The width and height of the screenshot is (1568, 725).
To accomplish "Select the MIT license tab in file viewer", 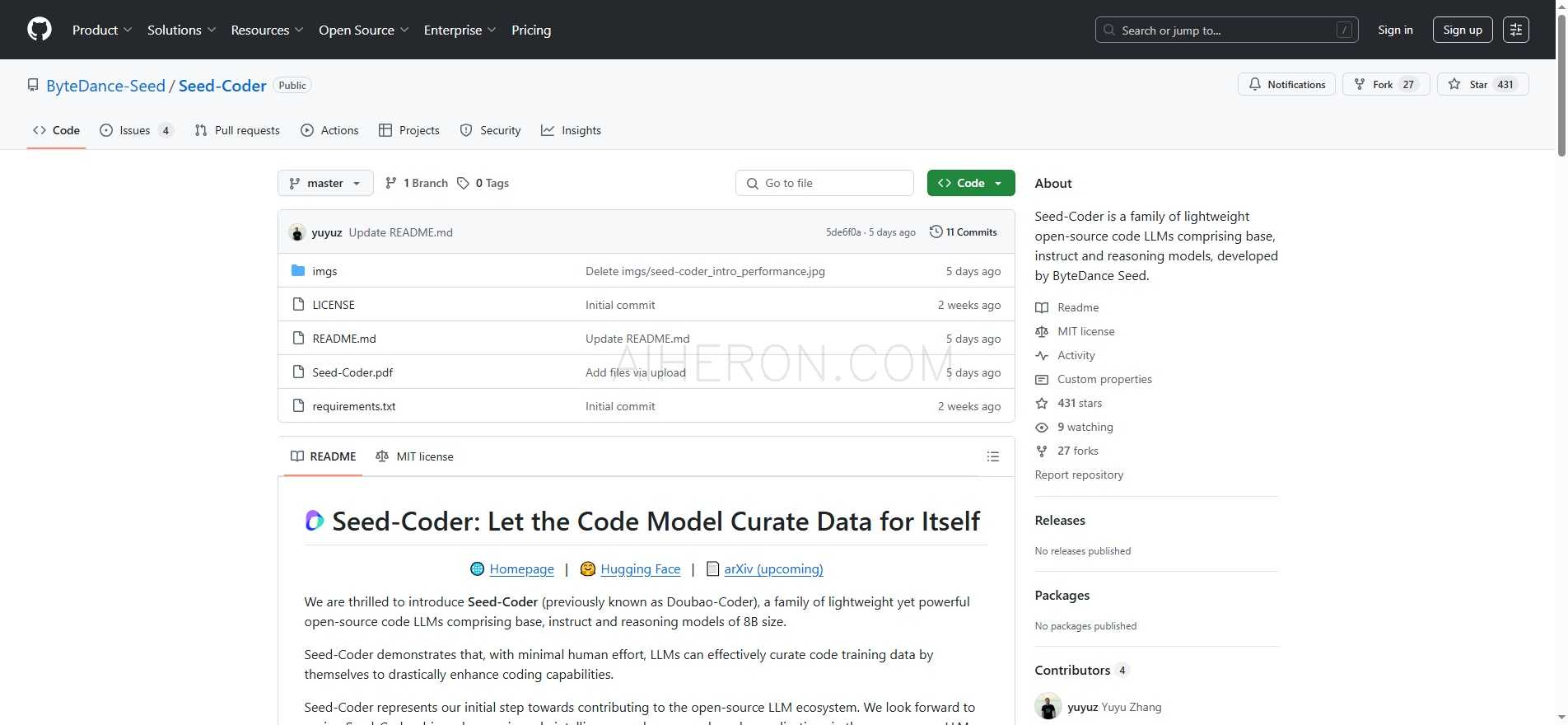I will 414,456.
